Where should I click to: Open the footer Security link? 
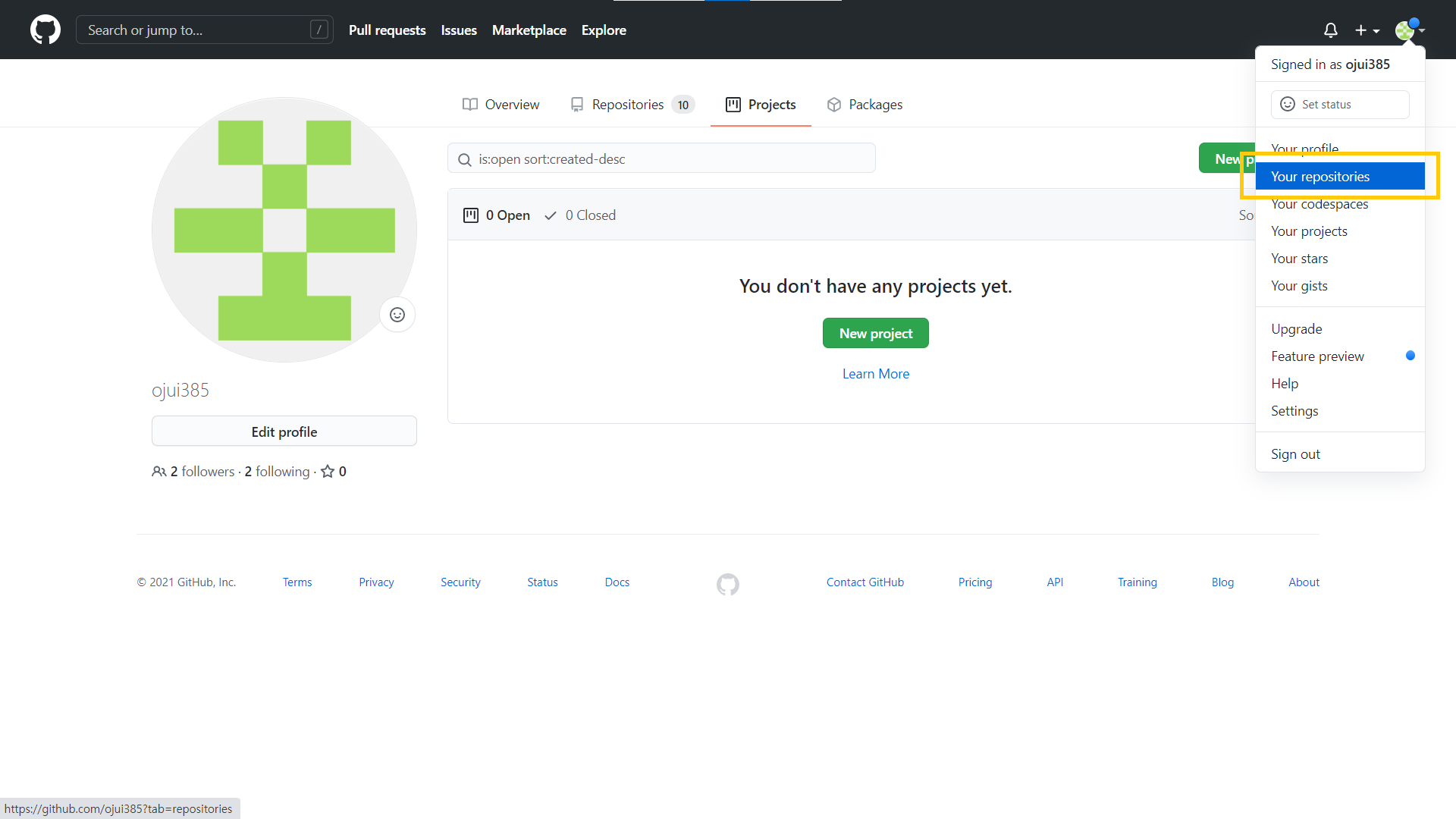[460, 582]
